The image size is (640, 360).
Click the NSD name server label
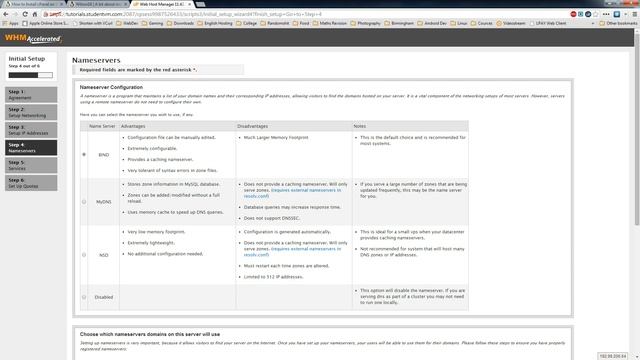104,255
